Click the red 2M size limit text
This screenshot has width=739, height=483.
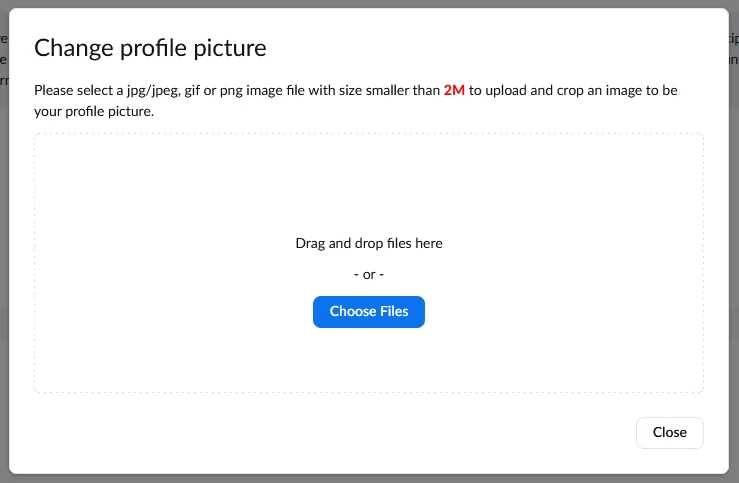[454, 90]
